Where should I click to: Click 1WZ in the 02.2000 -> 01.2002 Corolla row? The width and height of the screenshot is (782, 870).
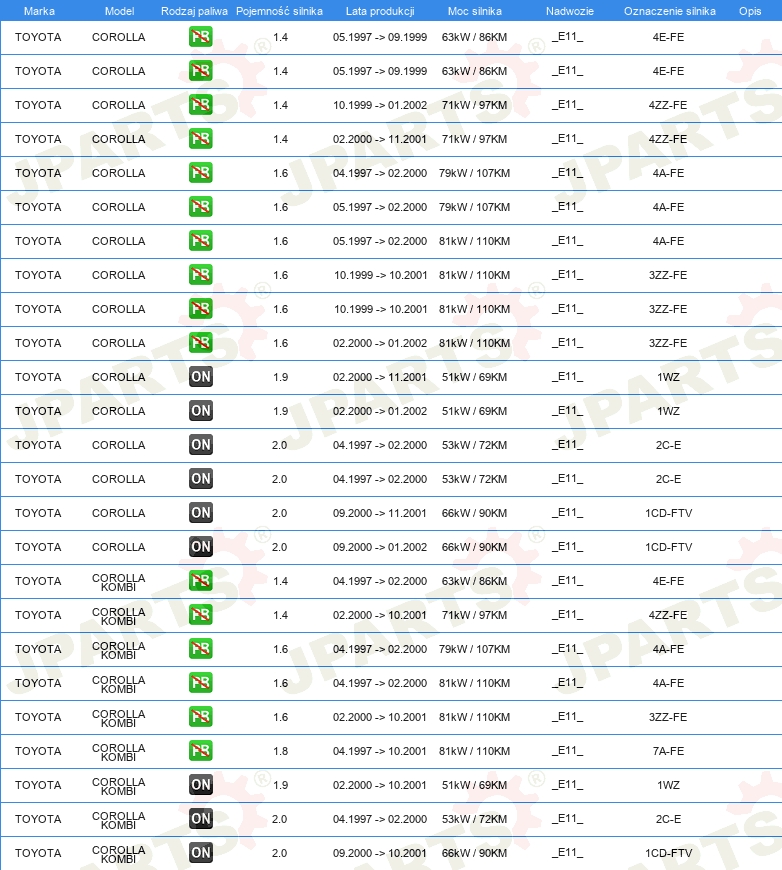[668, 411]
